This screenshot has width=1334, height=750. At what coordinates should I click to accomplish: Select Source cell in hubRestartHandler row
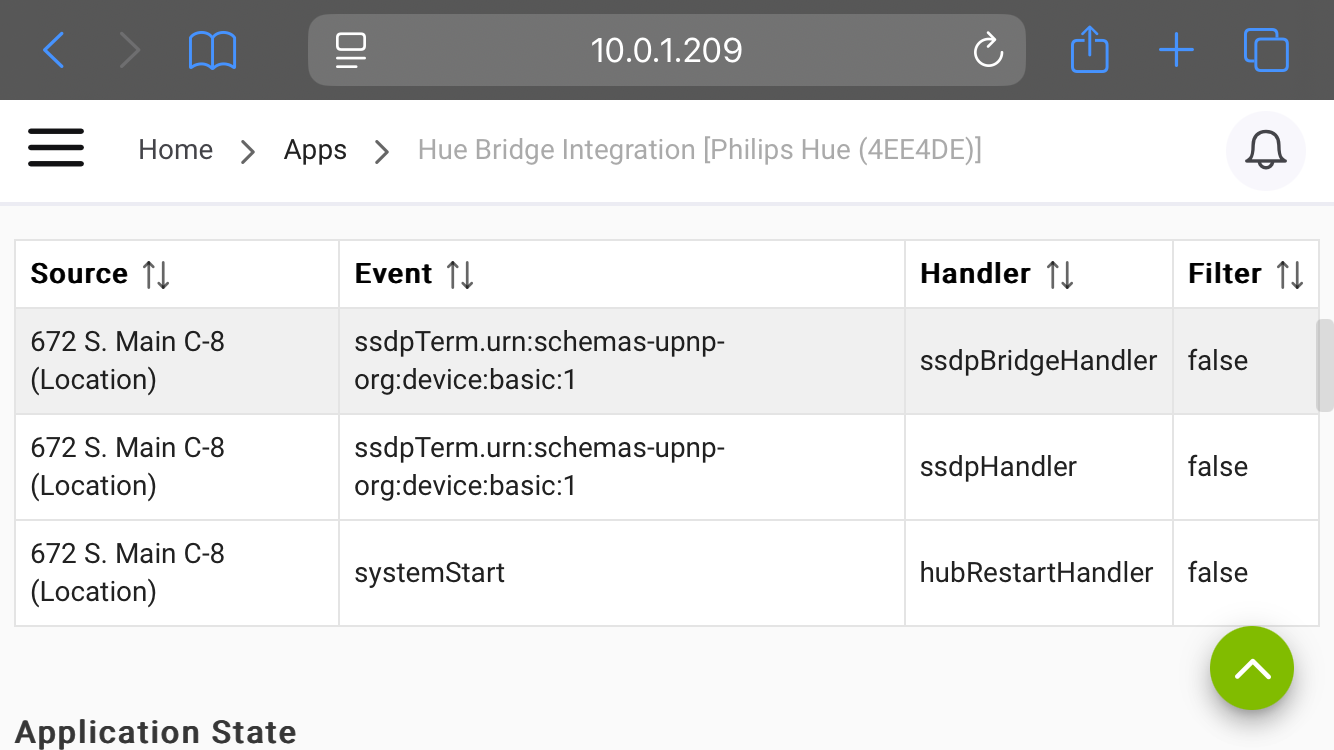[177, 573]
